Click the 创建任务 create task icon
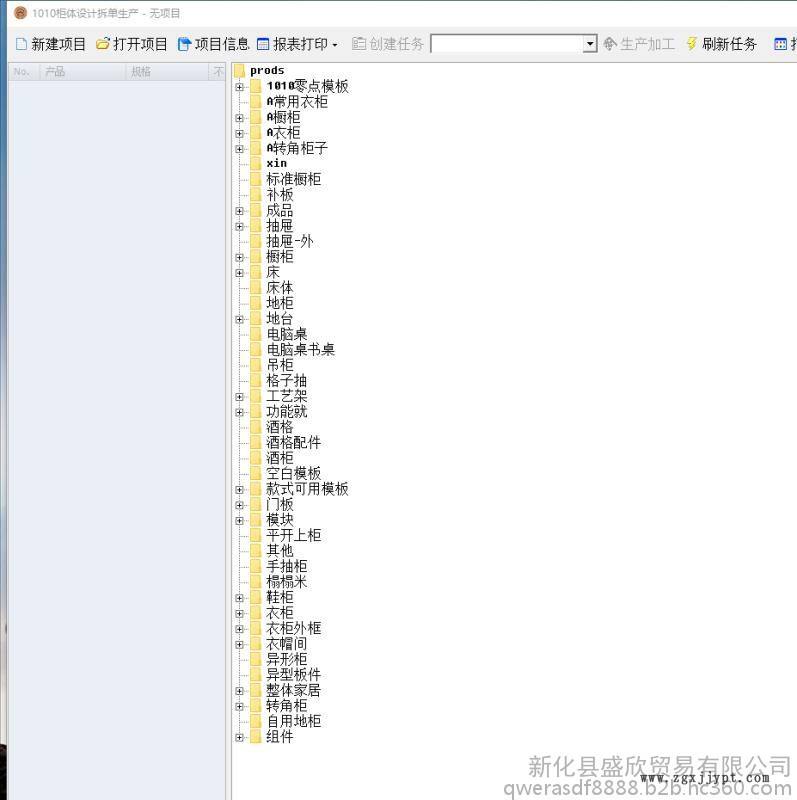 pos(359,44)
